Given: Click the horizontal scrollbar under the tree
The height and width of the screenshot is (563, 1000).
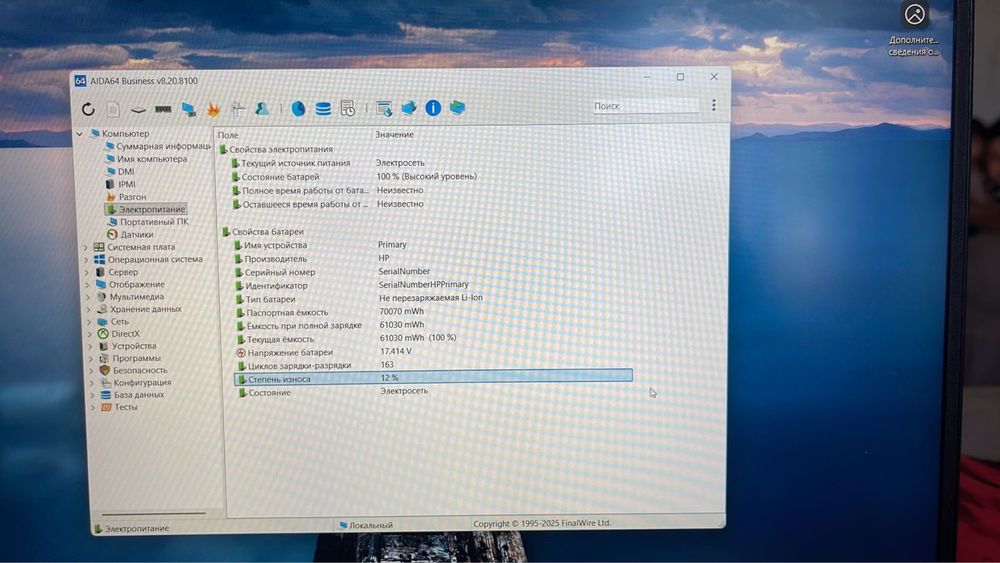Looking at the screenshot, I should coord(154,513).
